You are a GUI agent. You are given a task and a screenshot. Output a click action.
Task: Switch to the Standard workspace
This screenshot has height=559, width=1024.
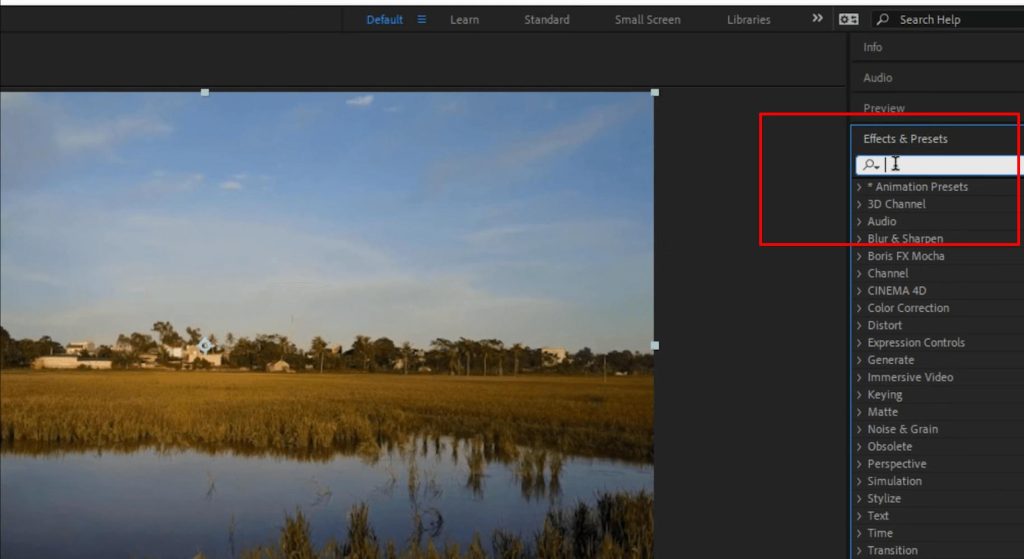(x=547, y=20)
